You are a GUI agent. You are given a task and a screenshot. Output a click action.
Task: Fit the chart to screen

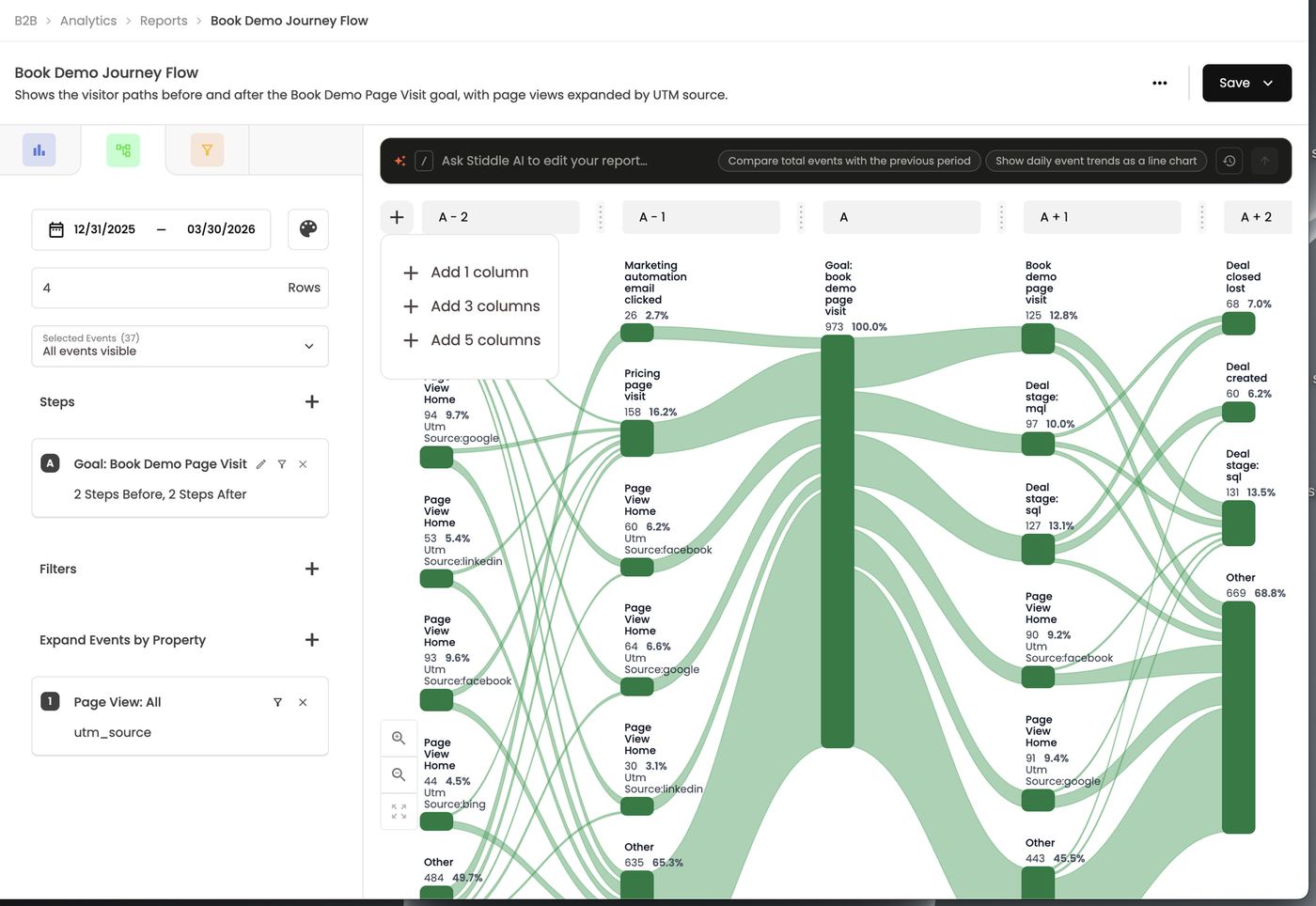(x=399, y=811)
